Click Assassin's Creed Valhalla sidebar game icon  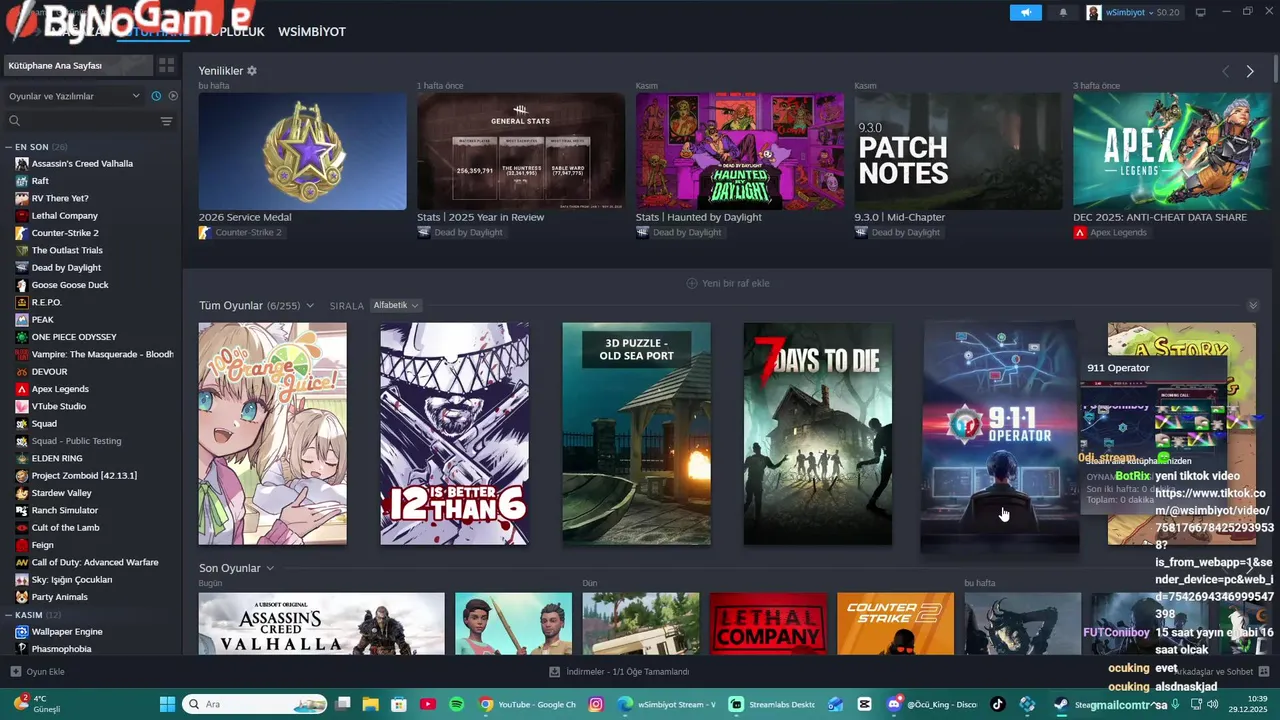[x=22, y=163]
